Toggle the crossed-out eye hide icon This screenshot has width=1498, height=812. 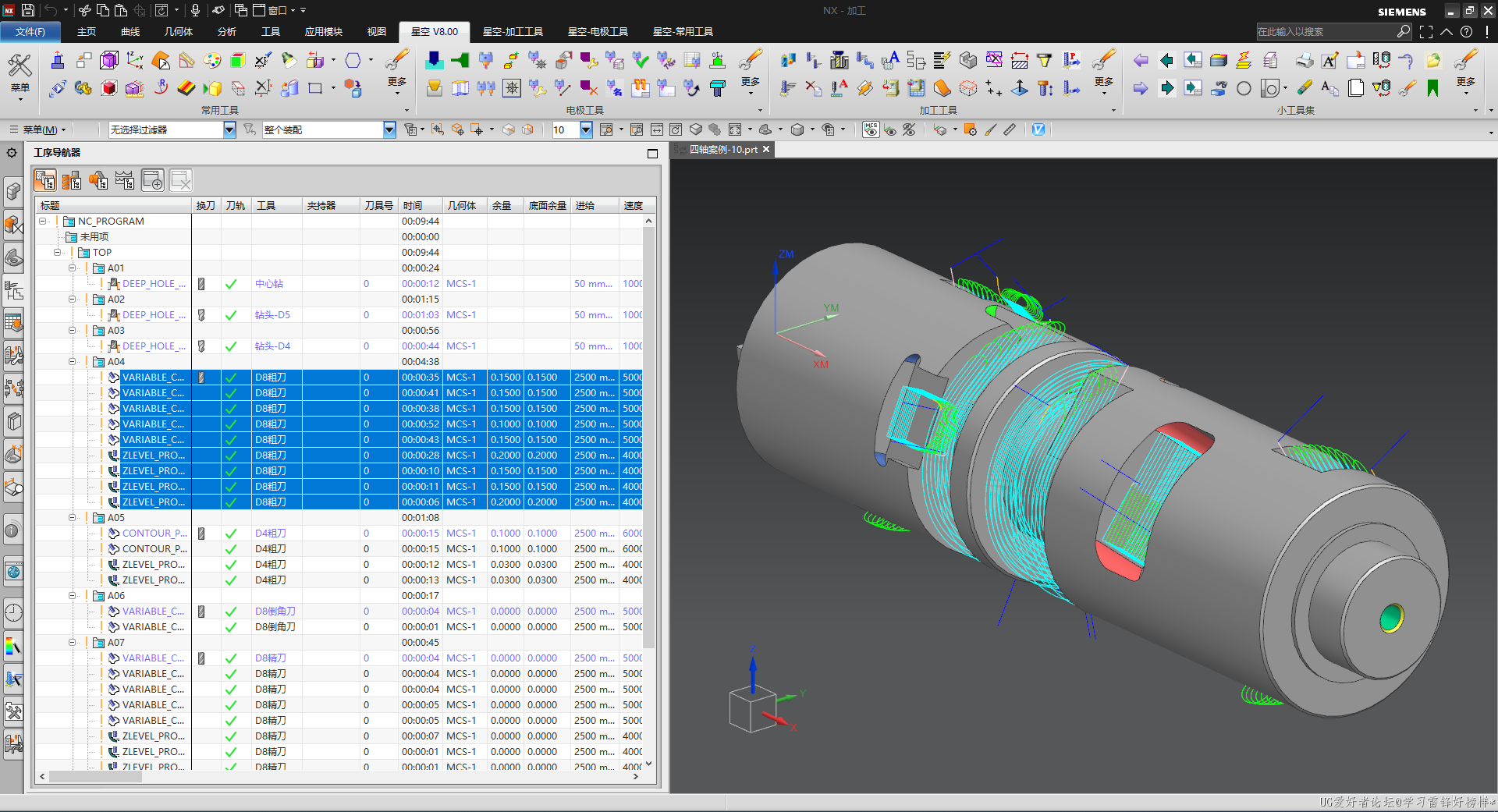tap(909, 129)
